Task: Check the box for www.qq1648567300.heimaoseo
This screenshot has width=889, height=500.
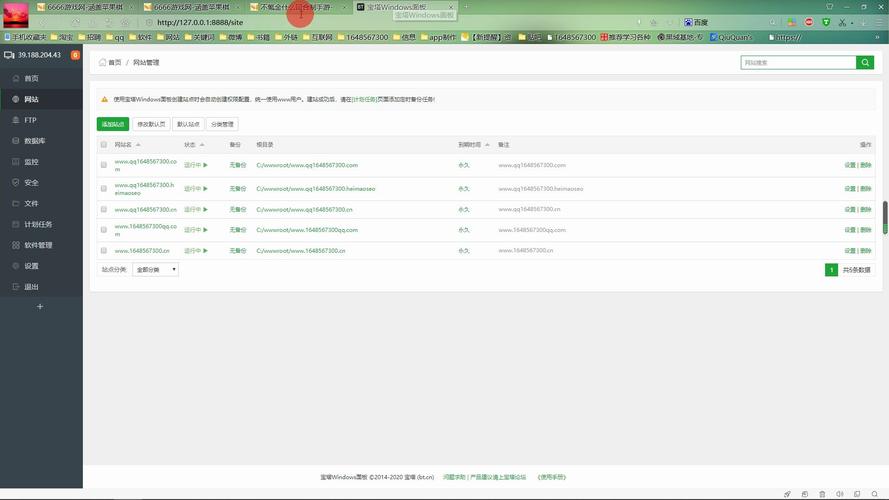Action: (104, 188)
